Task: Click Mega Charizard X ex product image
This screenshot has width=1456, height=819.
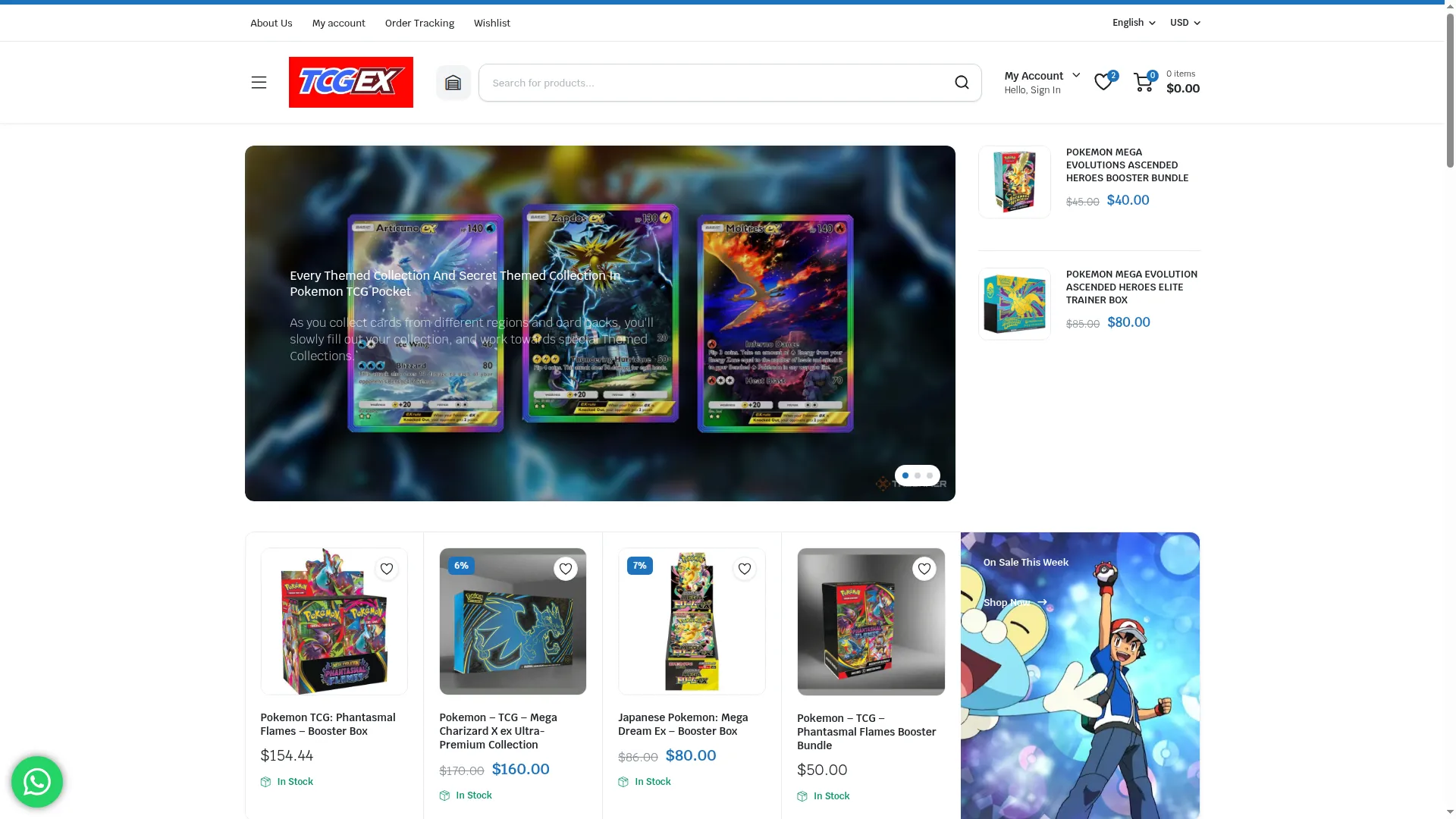Action: (x=513, y=621)
